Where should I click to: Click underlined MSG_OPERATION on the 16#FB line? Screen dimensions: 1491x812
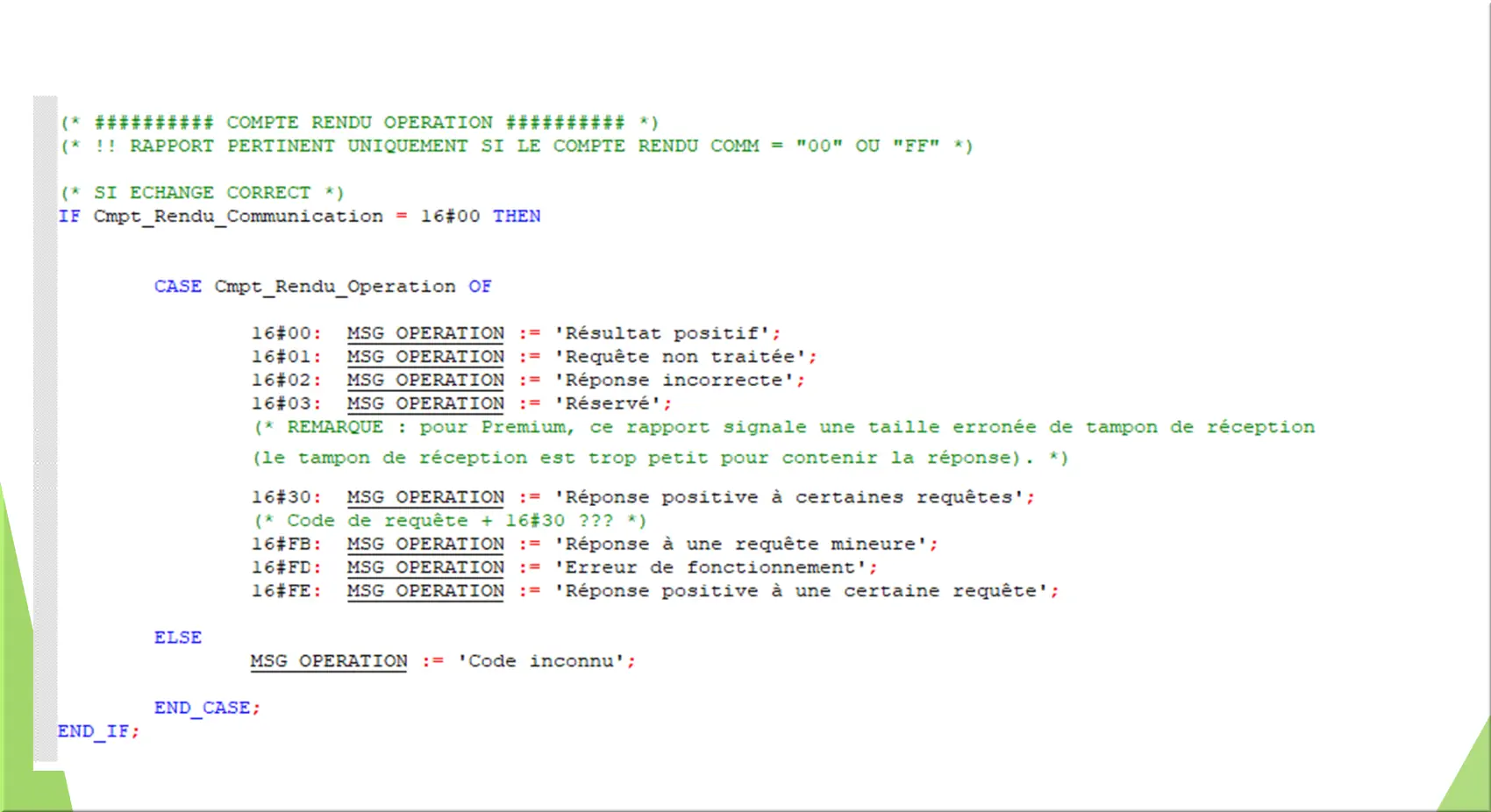pos(425,544)
